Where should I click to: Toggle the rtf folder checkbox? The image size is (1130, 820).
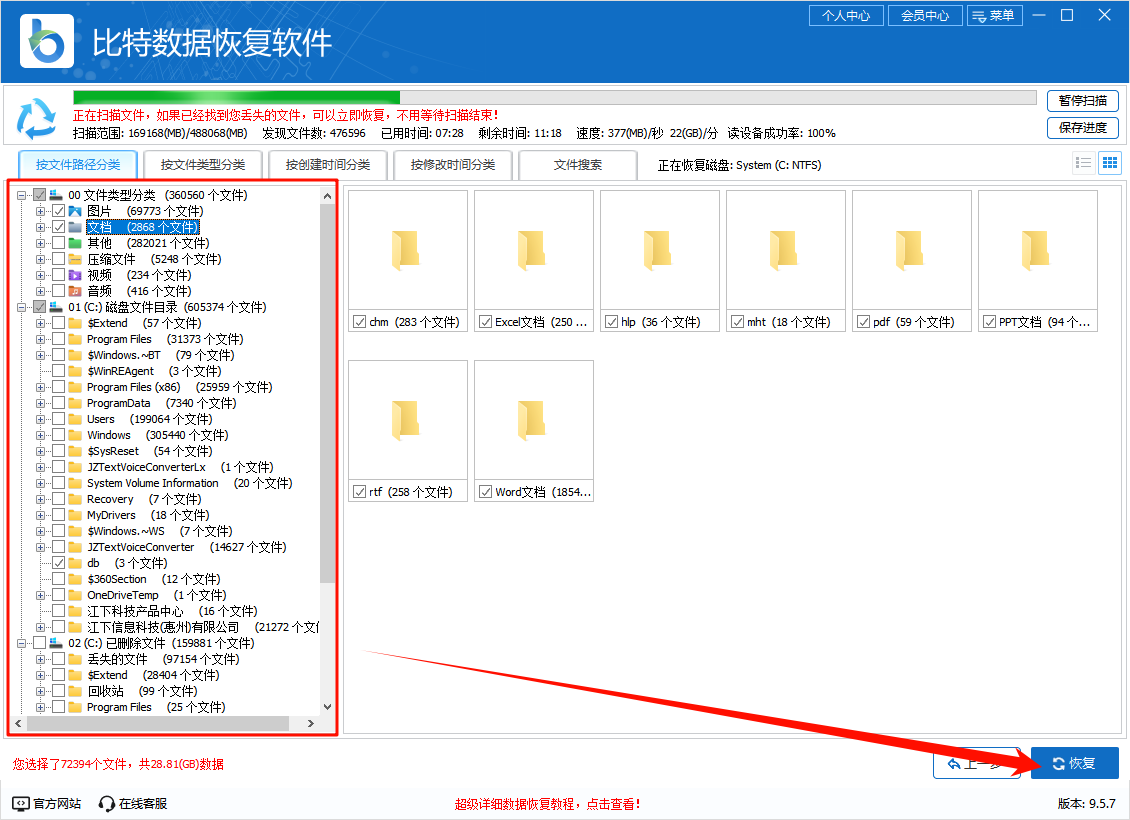pyautogui.click(x=359, y=492)
